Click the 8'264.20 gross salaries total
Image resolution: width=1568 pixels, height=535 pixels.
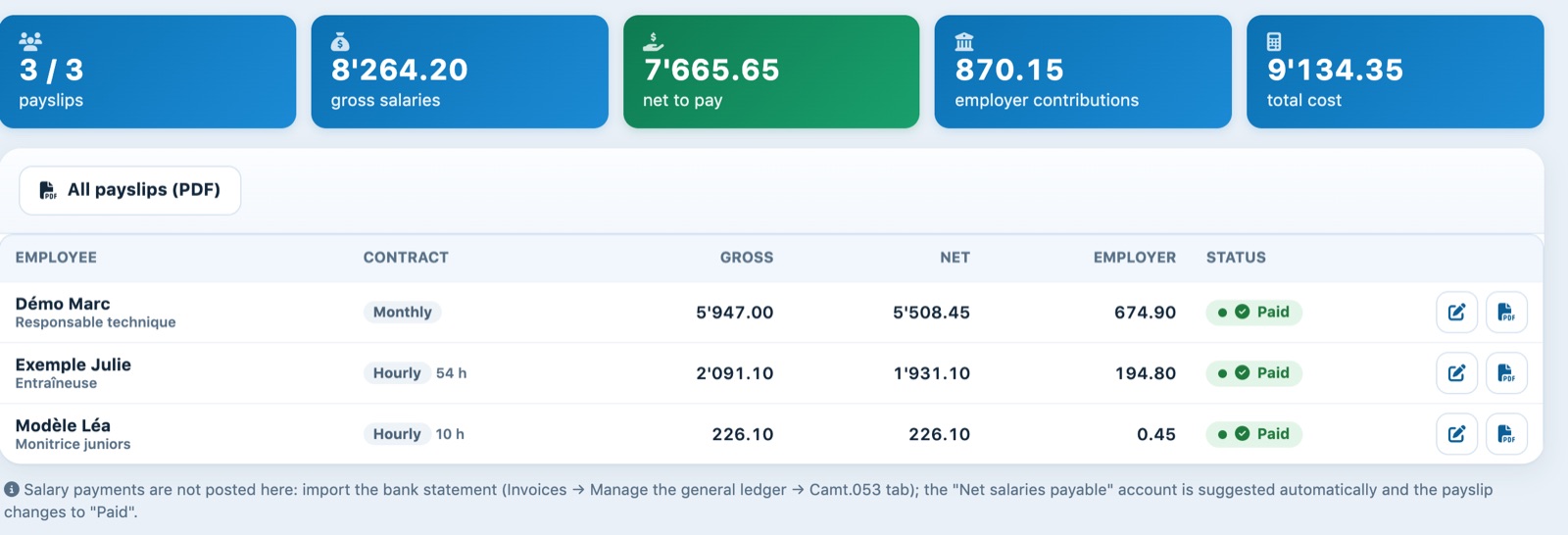point(400,70)
